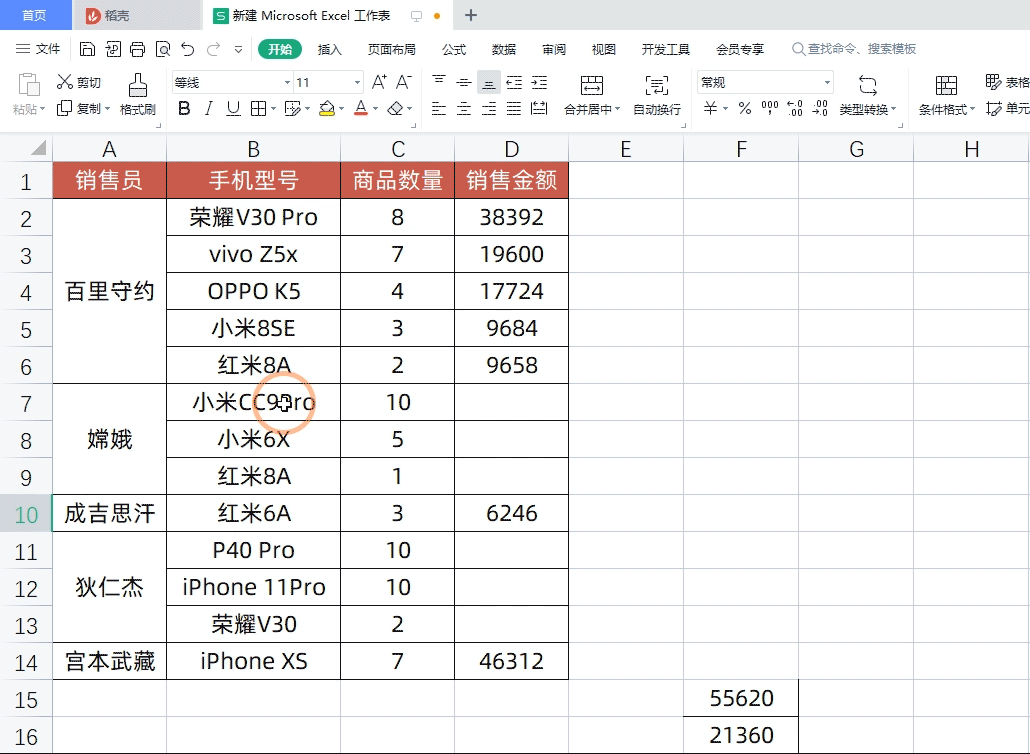
Task: Click the Increase Font Size icon
Action: click(x=378, y=81)
